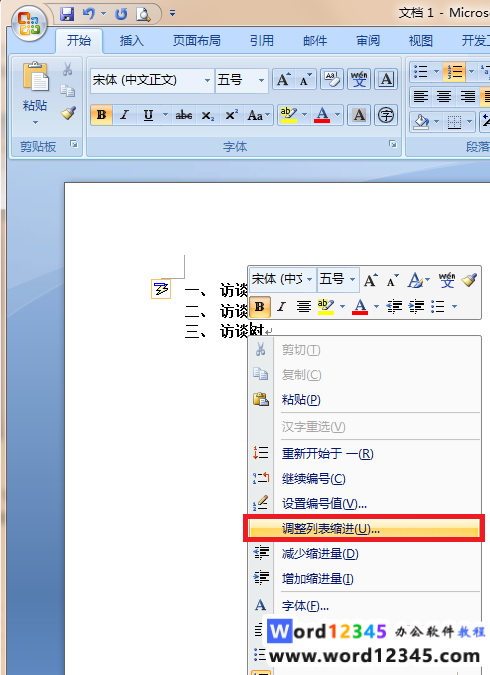This screenshot has width=490, height=675.
Task: Open the font group dialog launcher
Action: [393, 144]
